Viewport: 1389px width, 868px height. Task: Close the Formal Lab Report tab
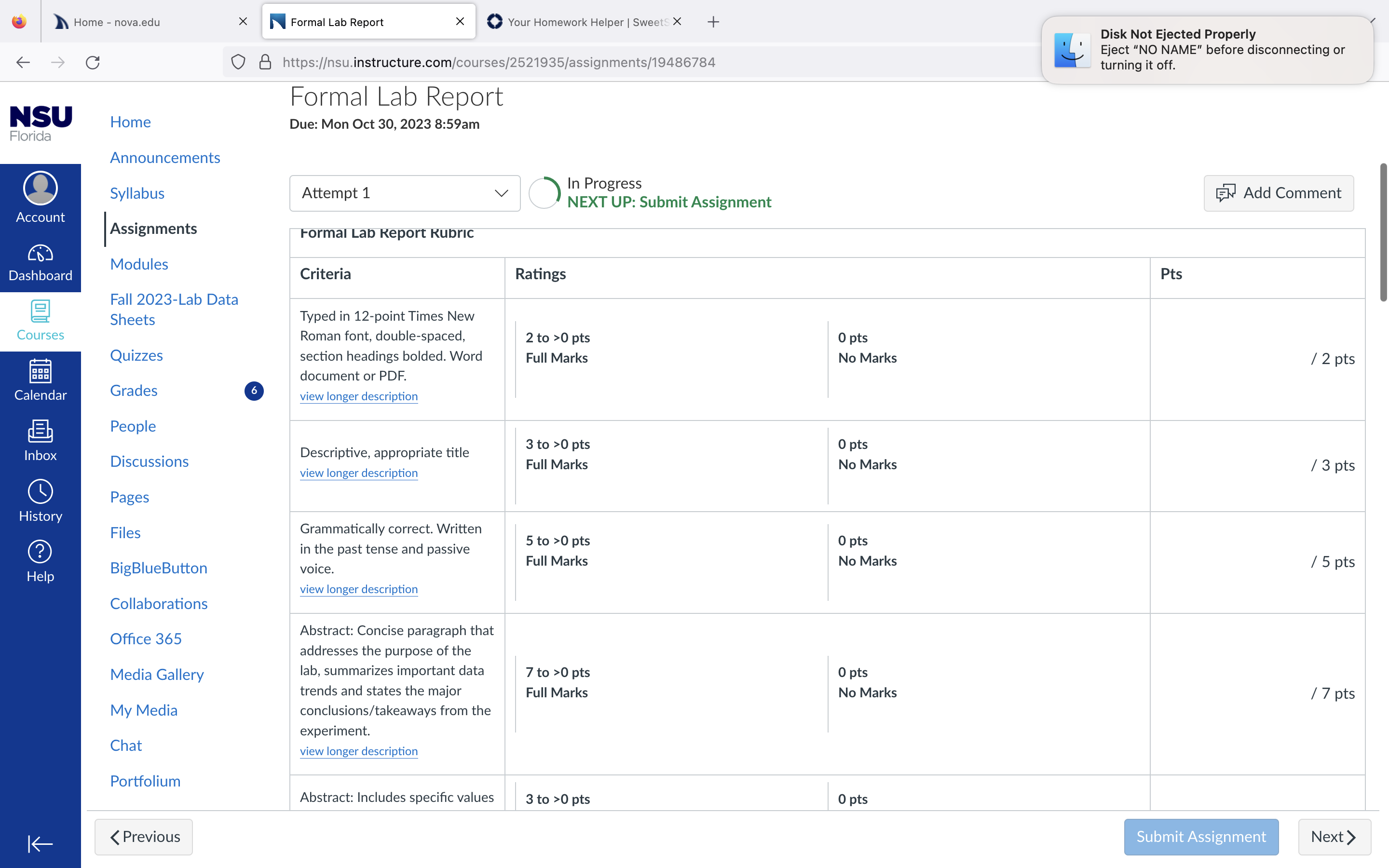(460, 21)
